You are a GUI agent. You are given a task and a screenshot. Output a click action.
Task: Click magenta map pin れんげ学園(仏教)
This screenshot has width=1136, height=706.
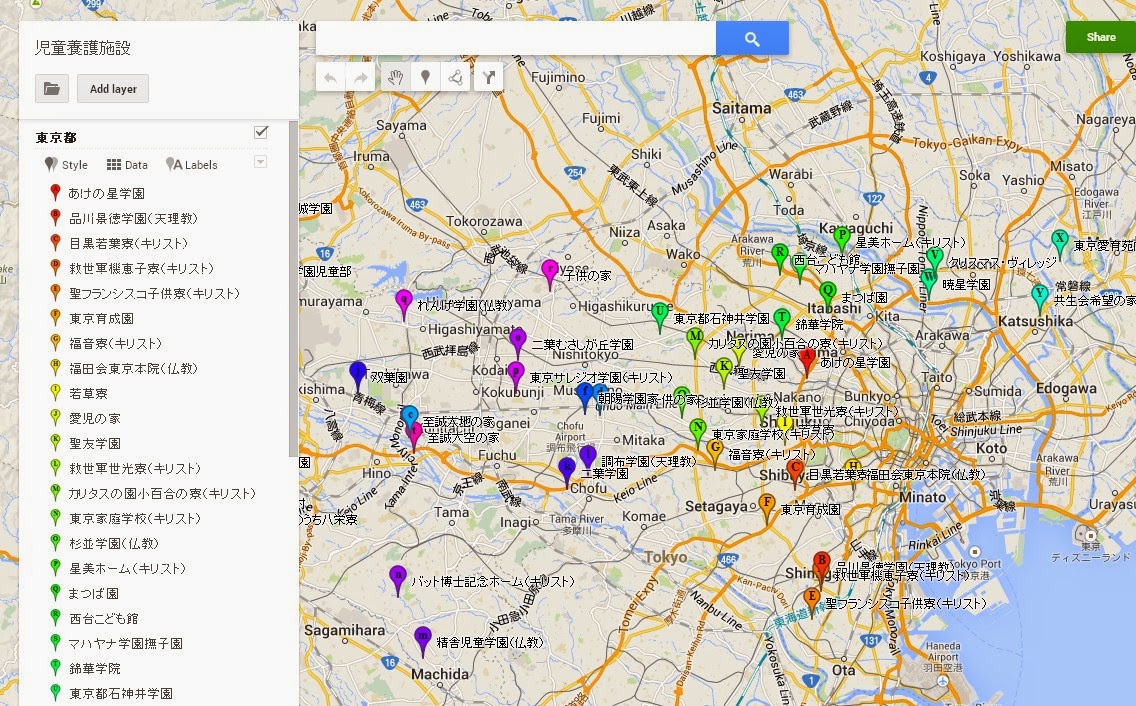[x=404, y=304]
